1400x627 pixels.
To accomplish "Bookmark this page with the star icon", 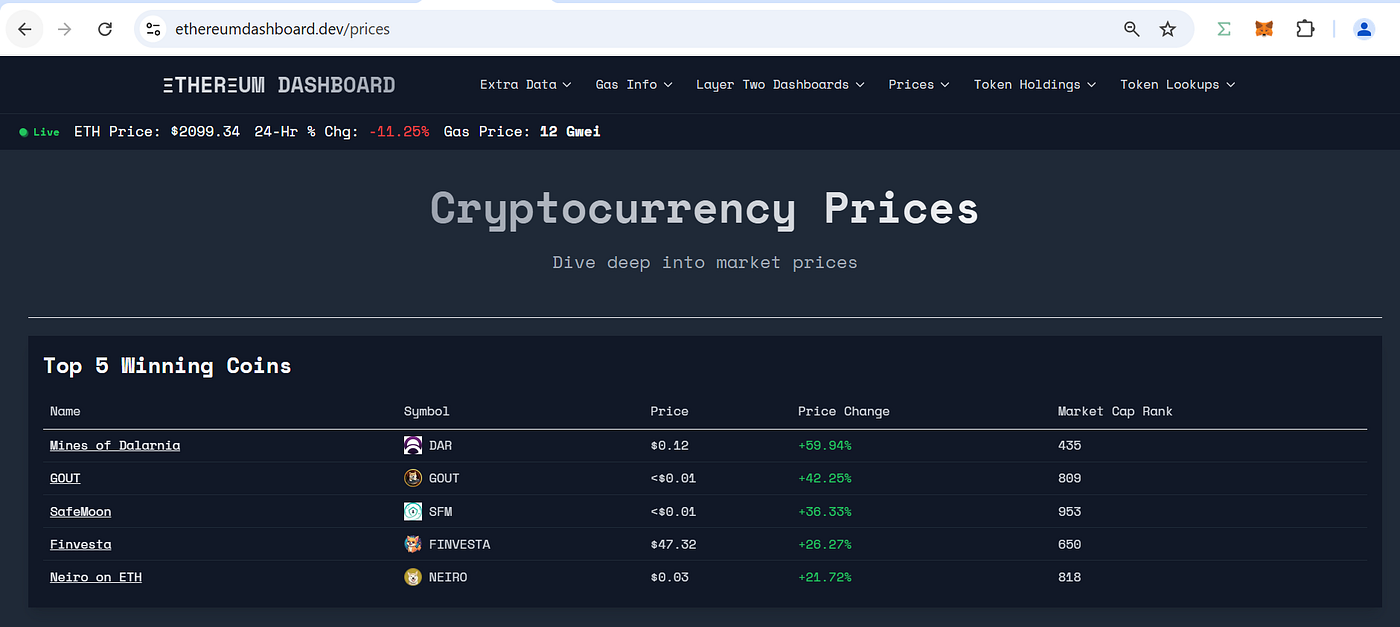I will pyautogui.click(x=1168, y=29).
